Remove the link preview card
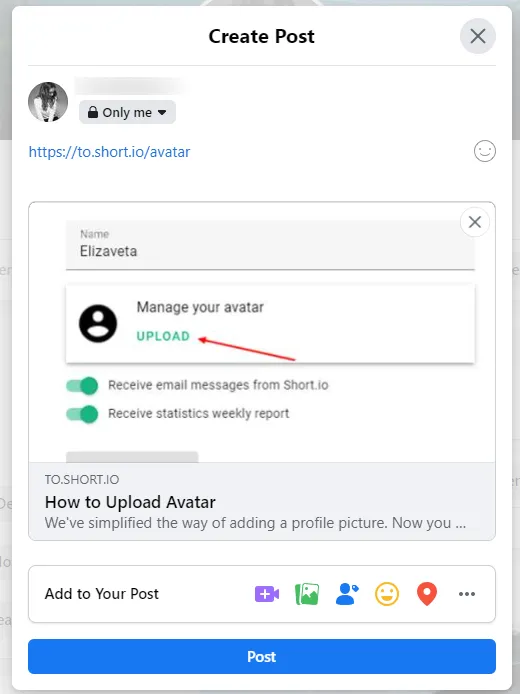This screenshot has width=520, height=694. coord(475,222)
